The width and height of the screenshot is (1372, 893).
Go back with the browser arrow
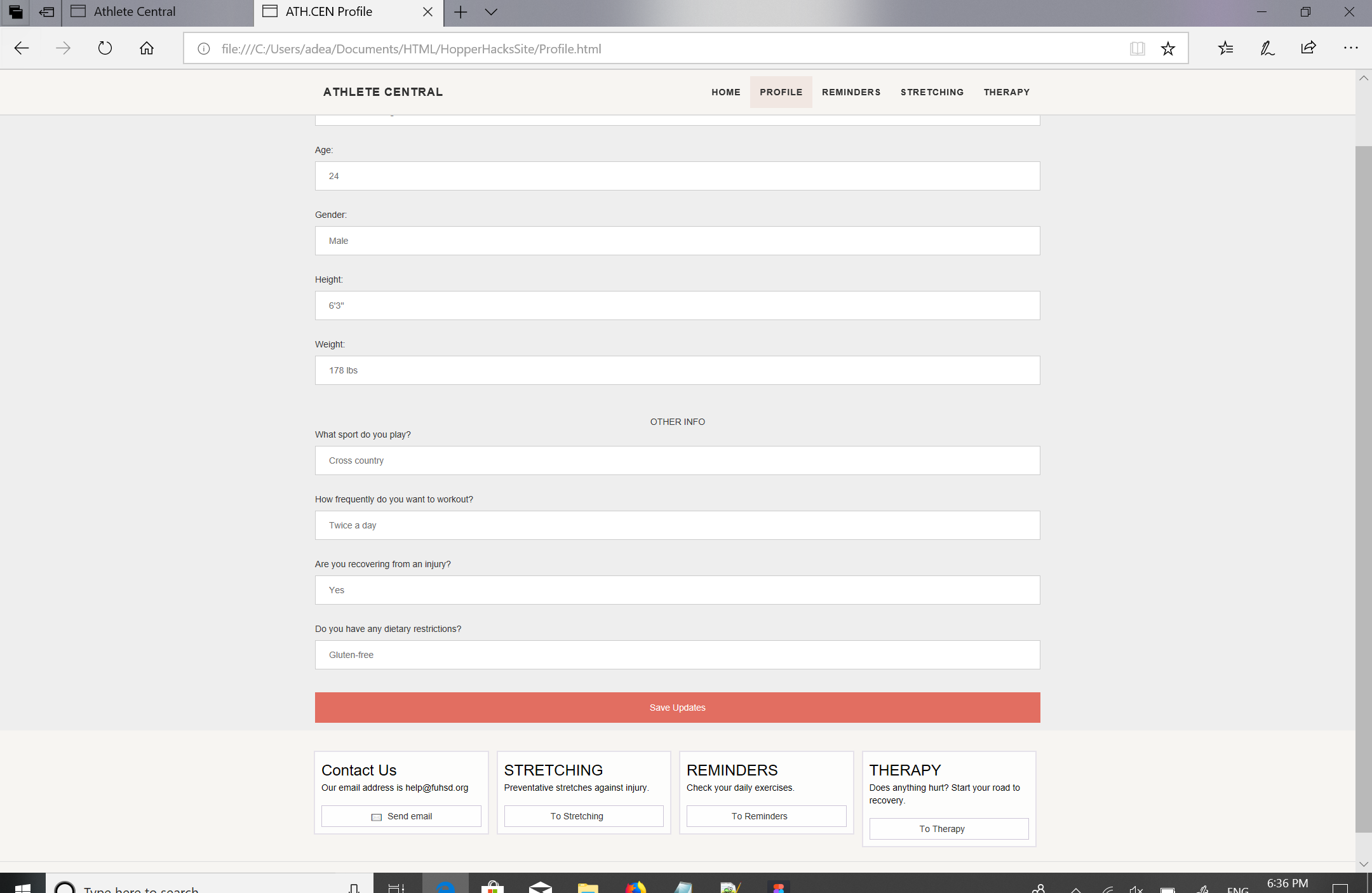(22, 48)
